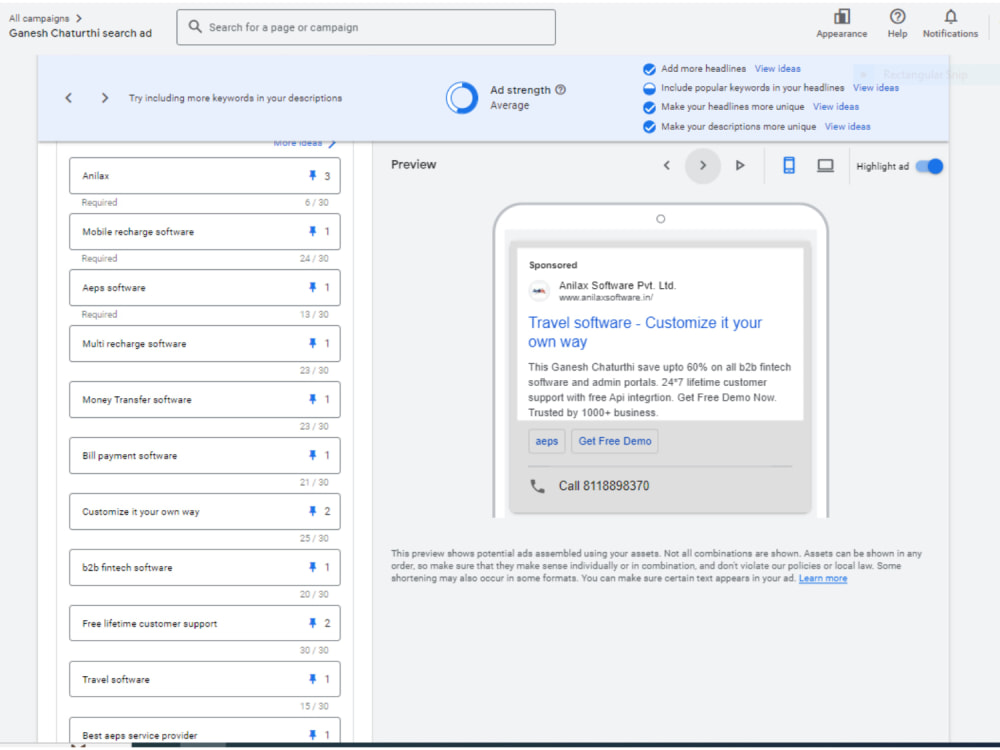Click the Learn more link
Screen dimensions: 1000x750
(823, 578)
